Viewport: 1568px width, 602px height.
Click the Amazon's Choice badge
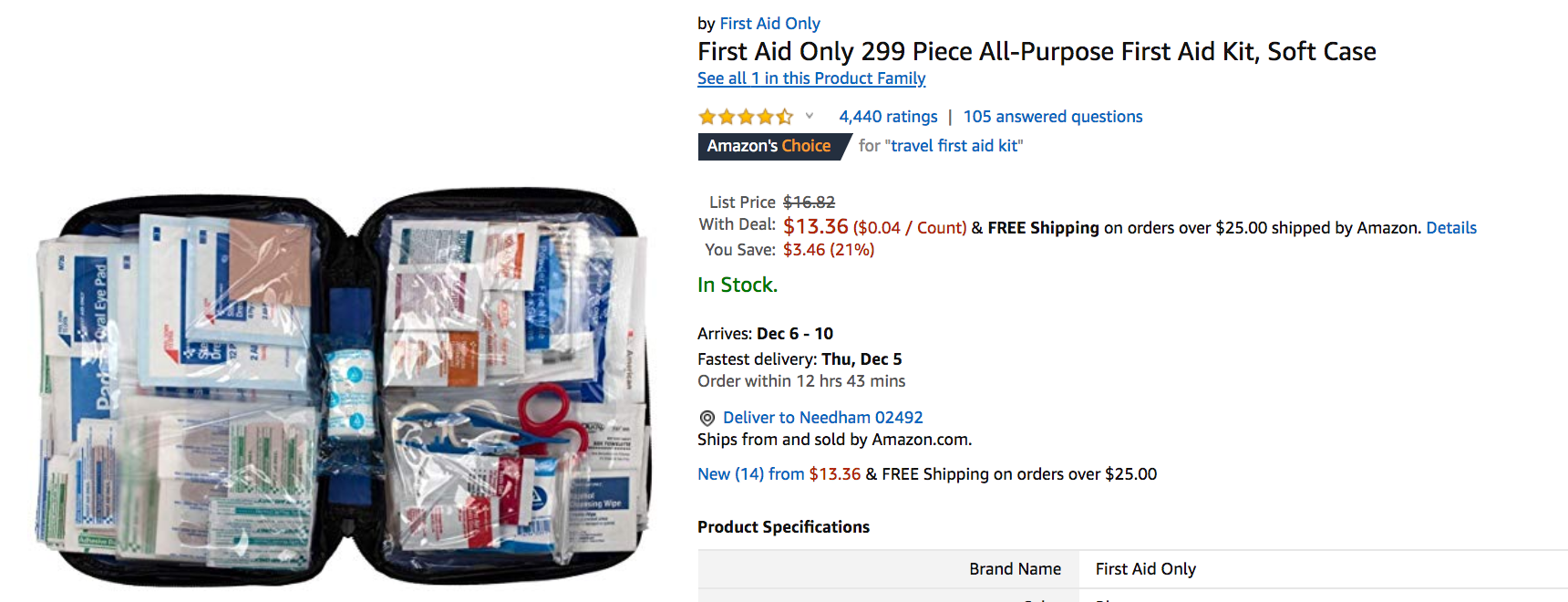click(769, 146)
